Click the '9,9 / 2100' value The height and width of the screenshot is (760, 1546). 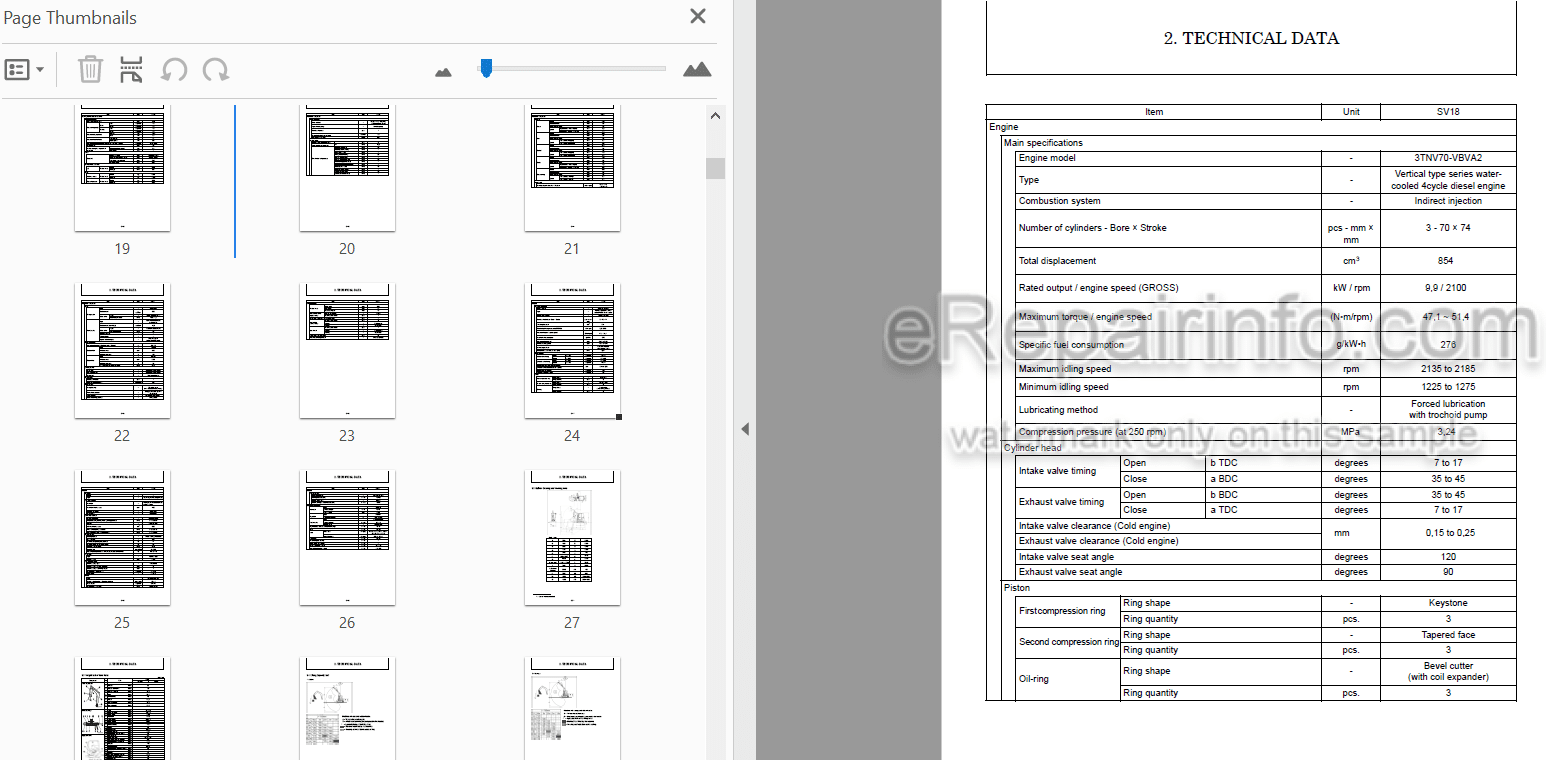point(1447,288)
